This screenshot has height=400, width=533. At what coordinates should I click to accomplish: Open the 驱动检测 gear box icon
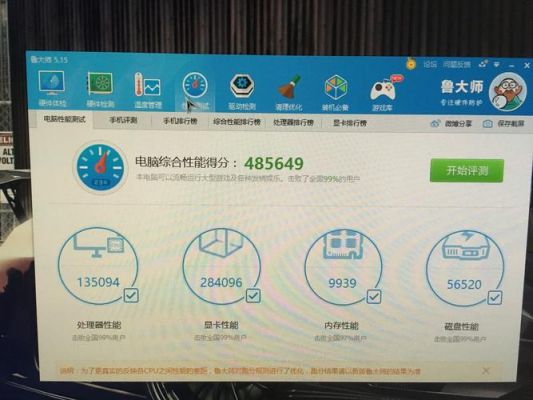click(242, 86)
